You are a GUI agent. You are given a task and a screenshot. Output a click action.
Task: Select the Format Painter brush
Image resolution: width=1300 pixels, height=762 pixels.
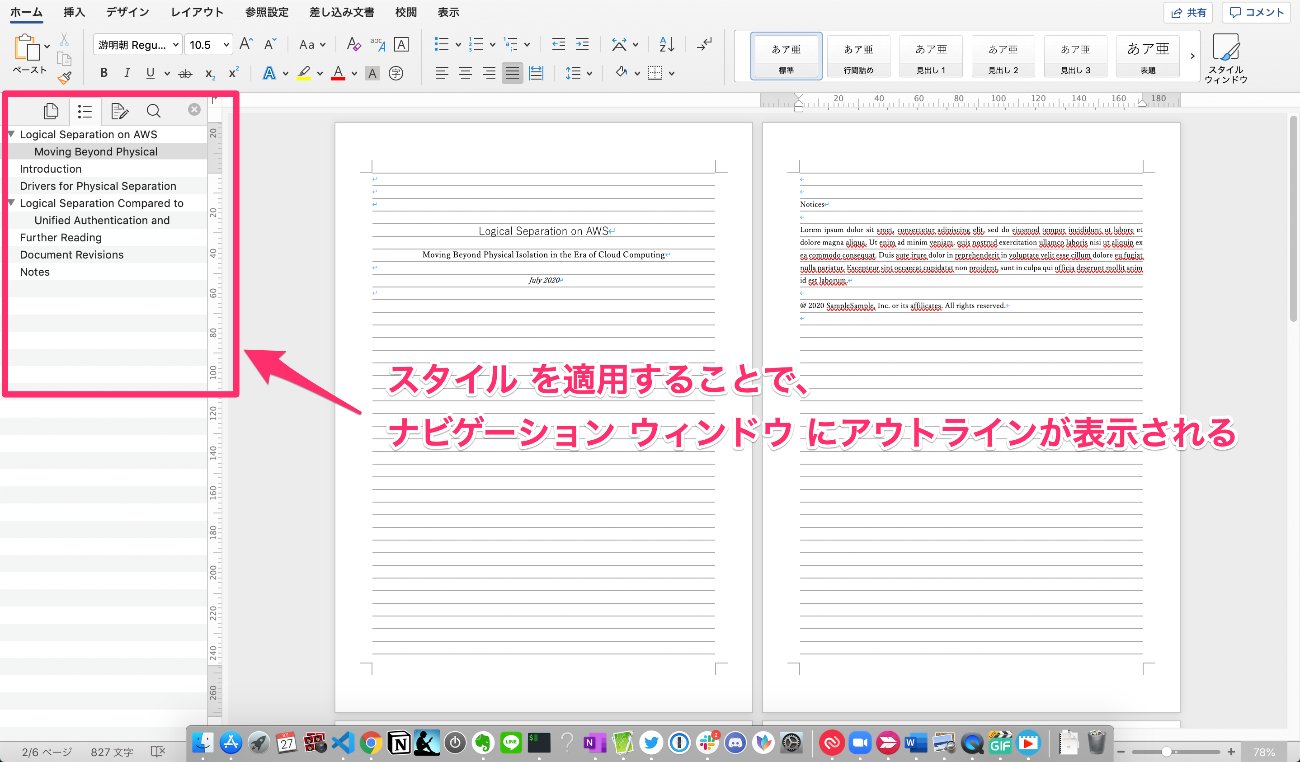point(64,77)
